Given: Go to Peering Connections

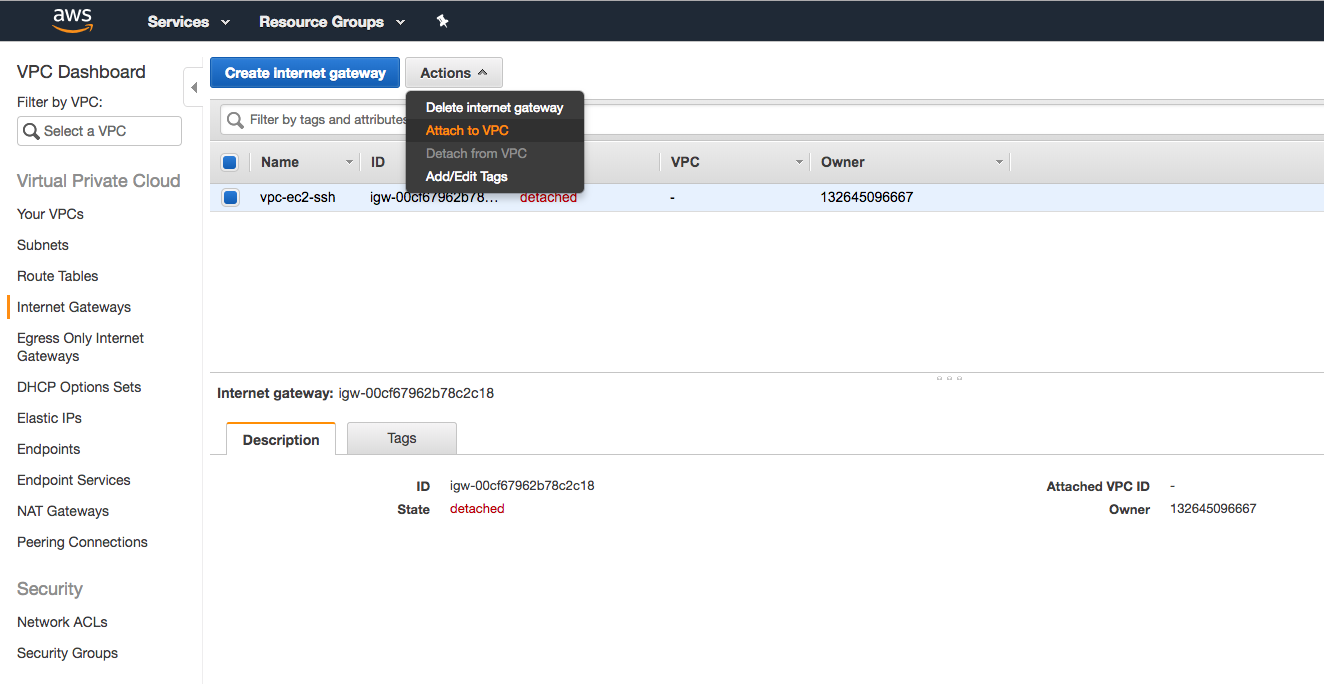Looking at the screenshot, I should pyautogui.click(x=82, y=542).
